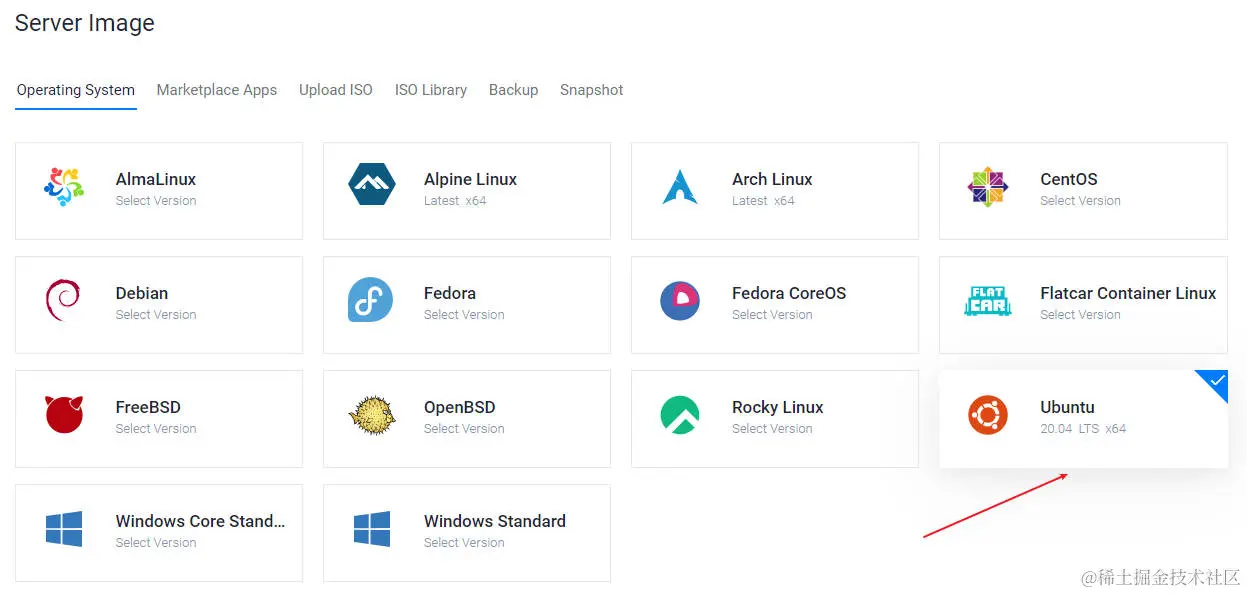The image size is (1247, 594).
Task: Click the FreeBSD name label
Action: [x=148, y=408]
